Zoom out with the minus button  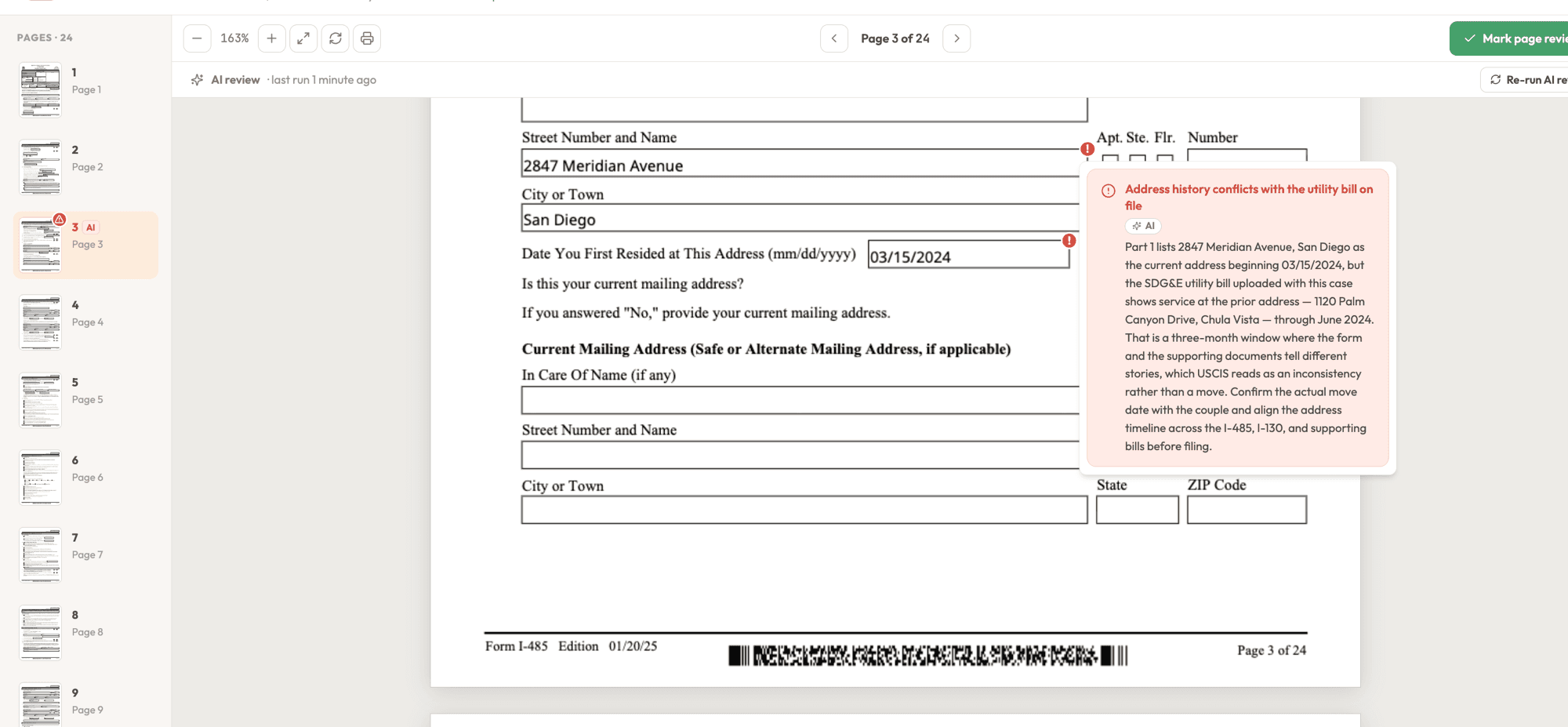pos(197,38)
